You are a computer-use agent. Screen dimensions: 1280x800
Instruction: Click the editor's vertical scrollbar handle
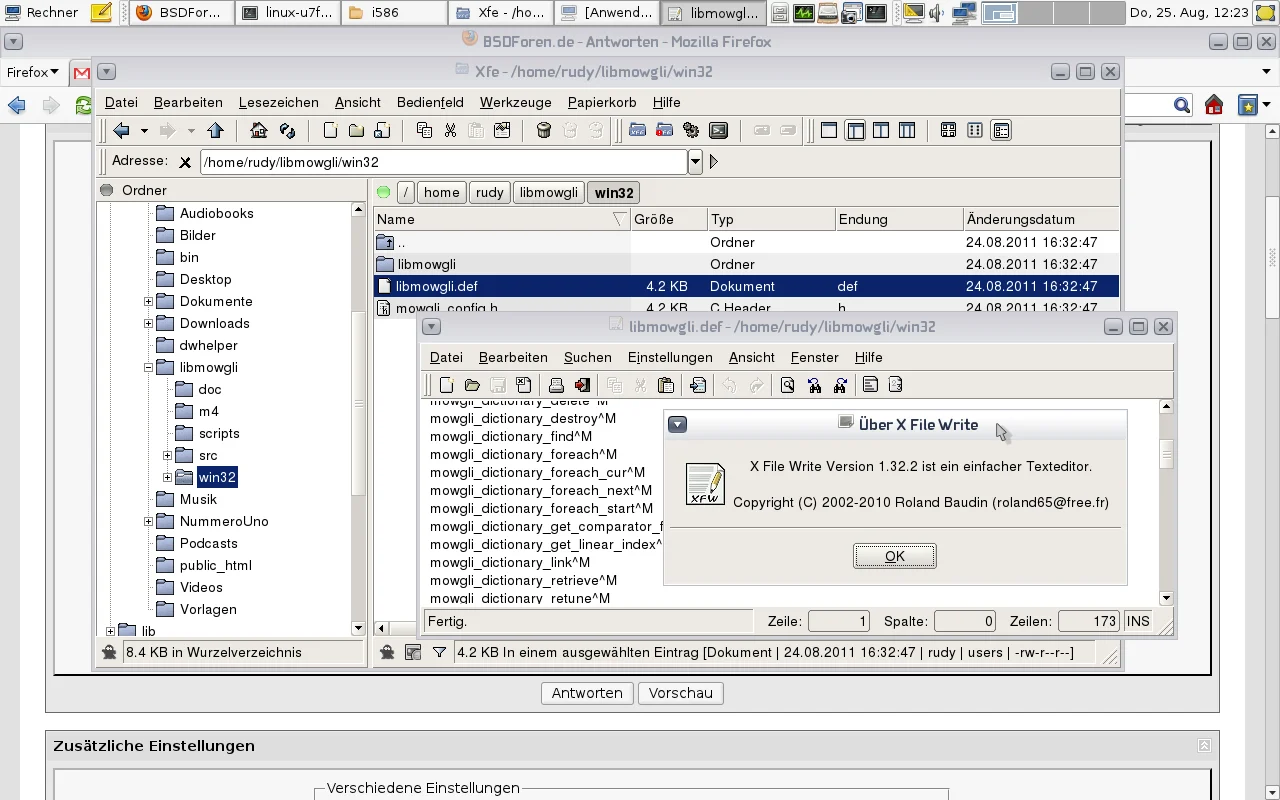[1166, 455]
